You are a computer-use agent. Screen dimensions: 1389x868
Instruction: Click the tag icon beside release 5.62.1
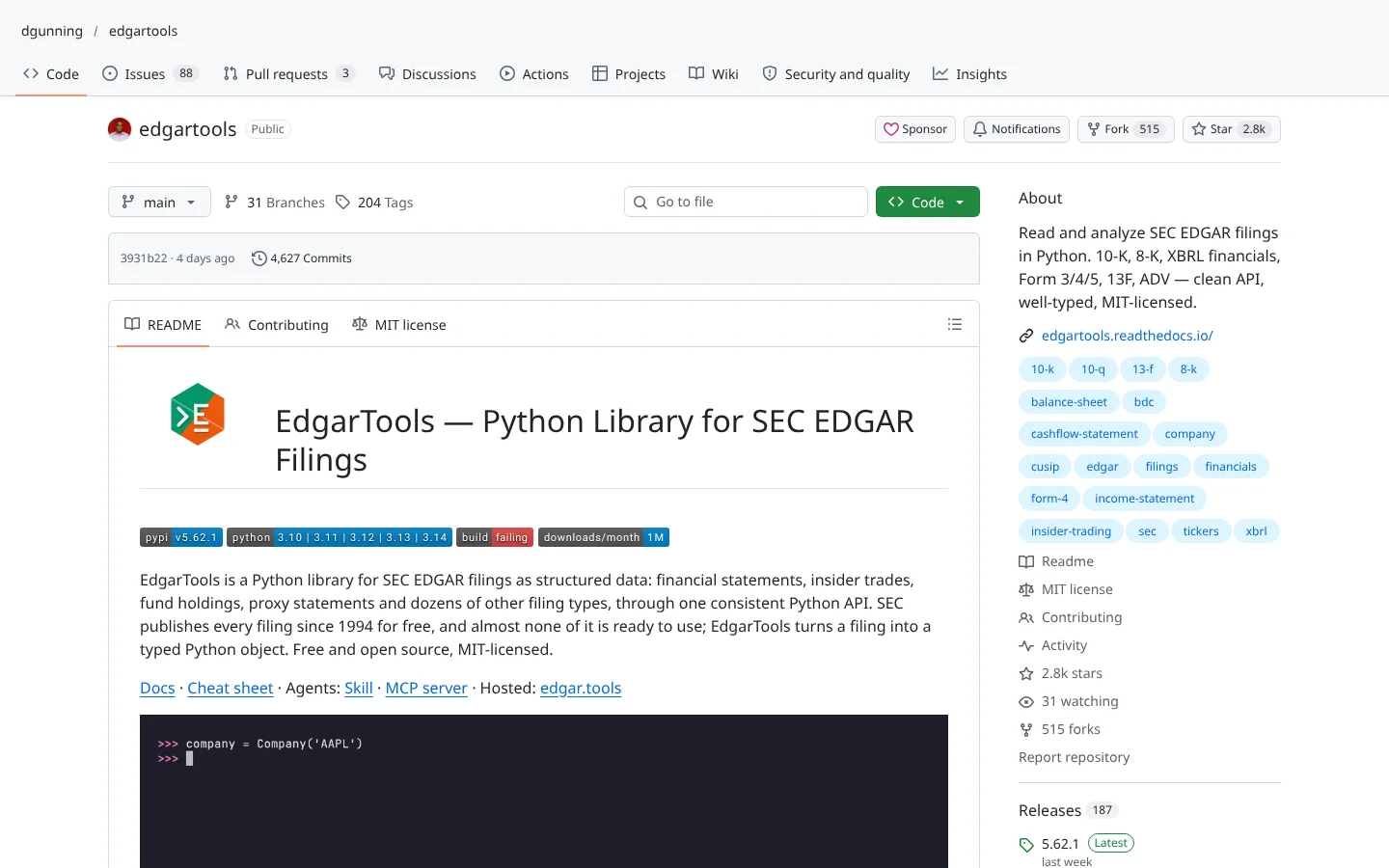(1026, 845)
